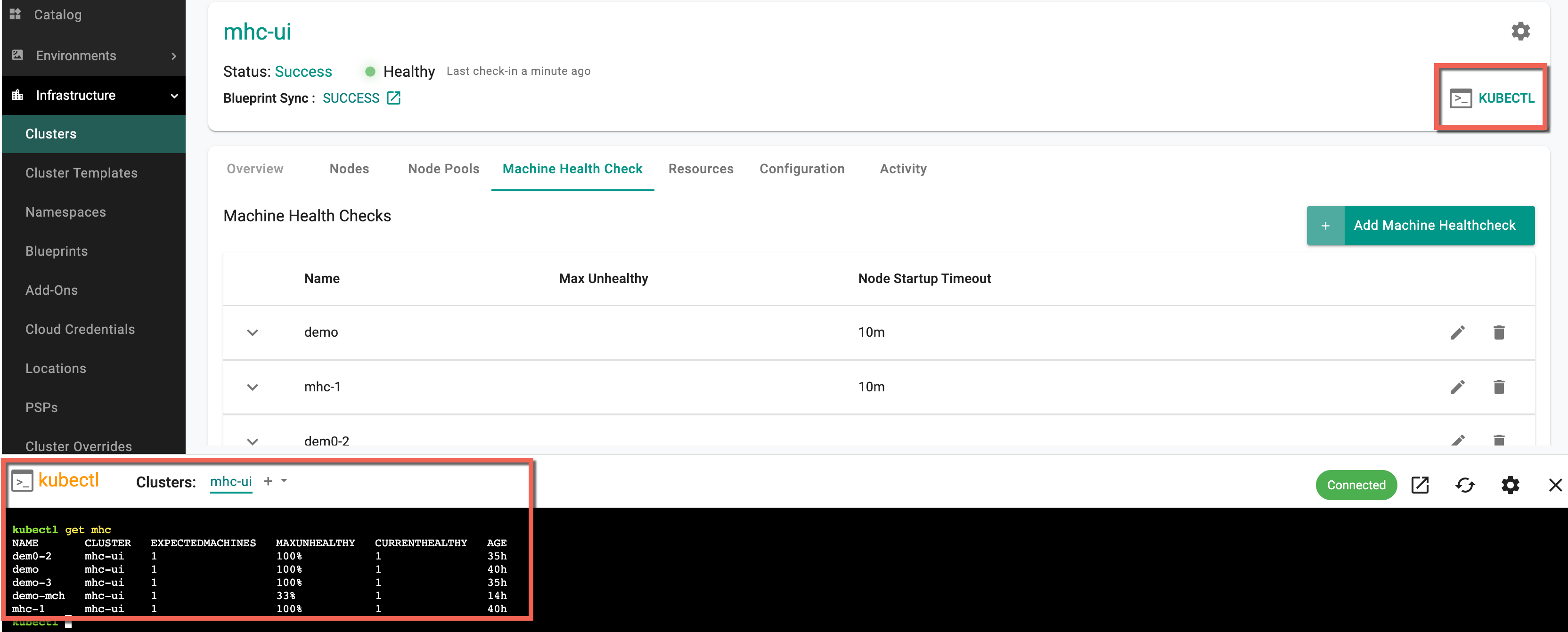Click the Catalog grid icon
Image resolution: width=1568 pixels, height=632 pixels.
click(x=16, y=14)
